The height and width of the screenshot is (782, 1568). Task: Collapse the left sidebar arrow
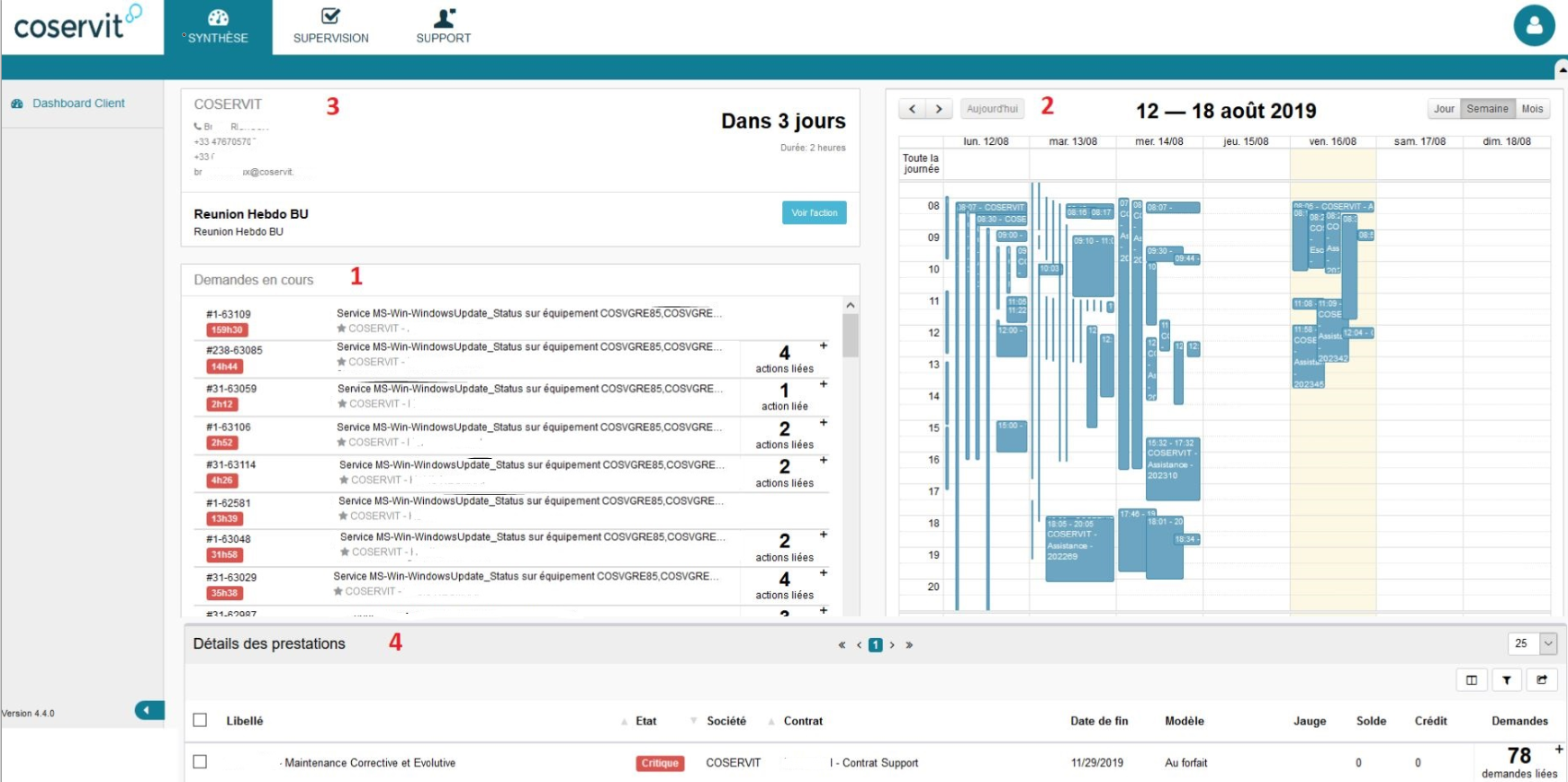click(149, 710)
